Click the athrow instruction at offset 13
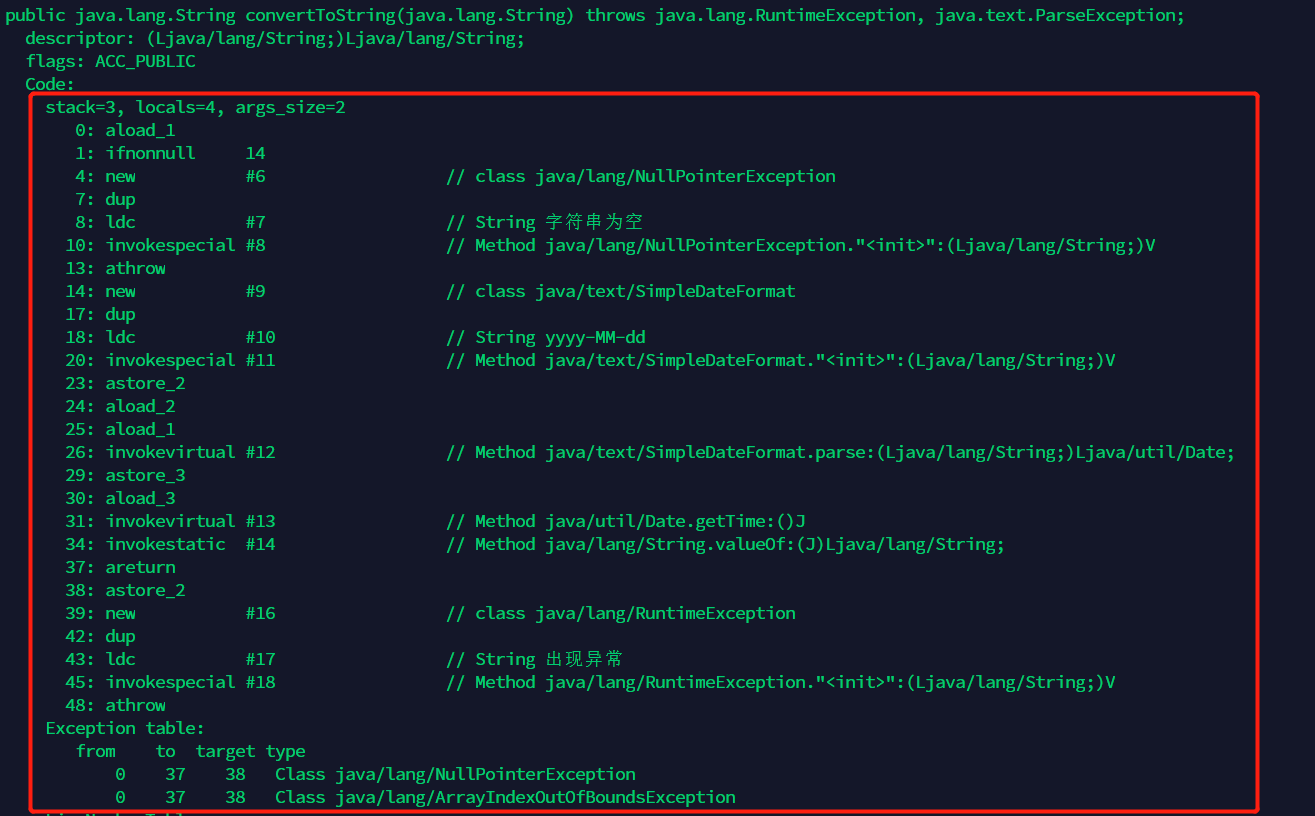 pos(135,268)
